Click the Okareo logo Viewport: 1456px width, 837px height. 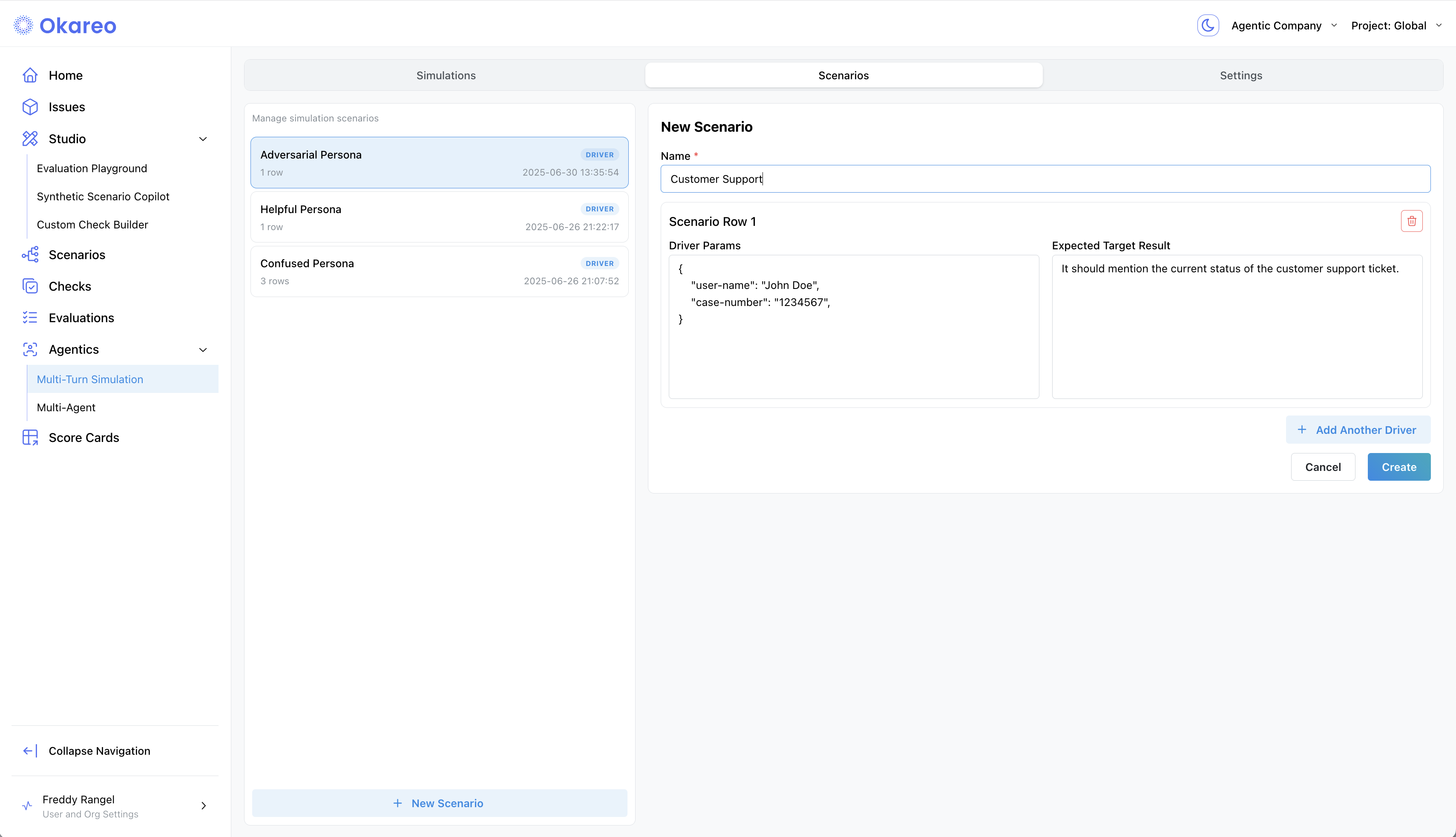click(x=65, y=25)
